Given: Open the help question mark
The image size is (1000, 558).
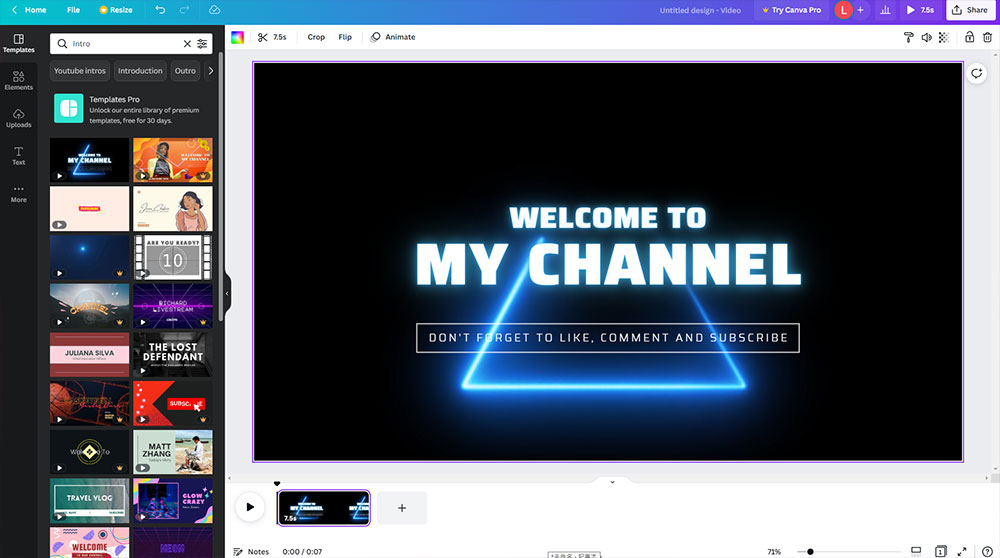Looking at the screenshot, I should pyautogui.click(x=987, y=552).
